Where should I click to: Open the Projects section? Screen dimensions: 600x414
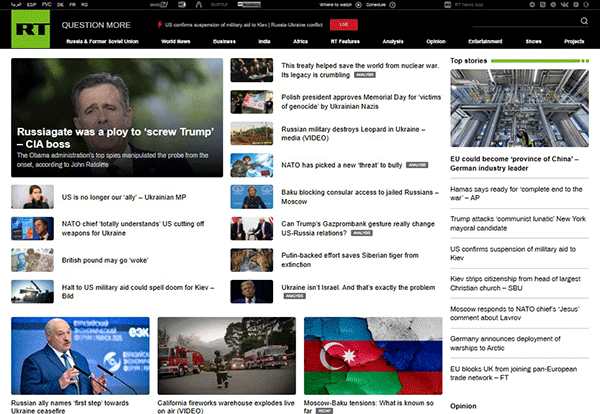[574, 41]
